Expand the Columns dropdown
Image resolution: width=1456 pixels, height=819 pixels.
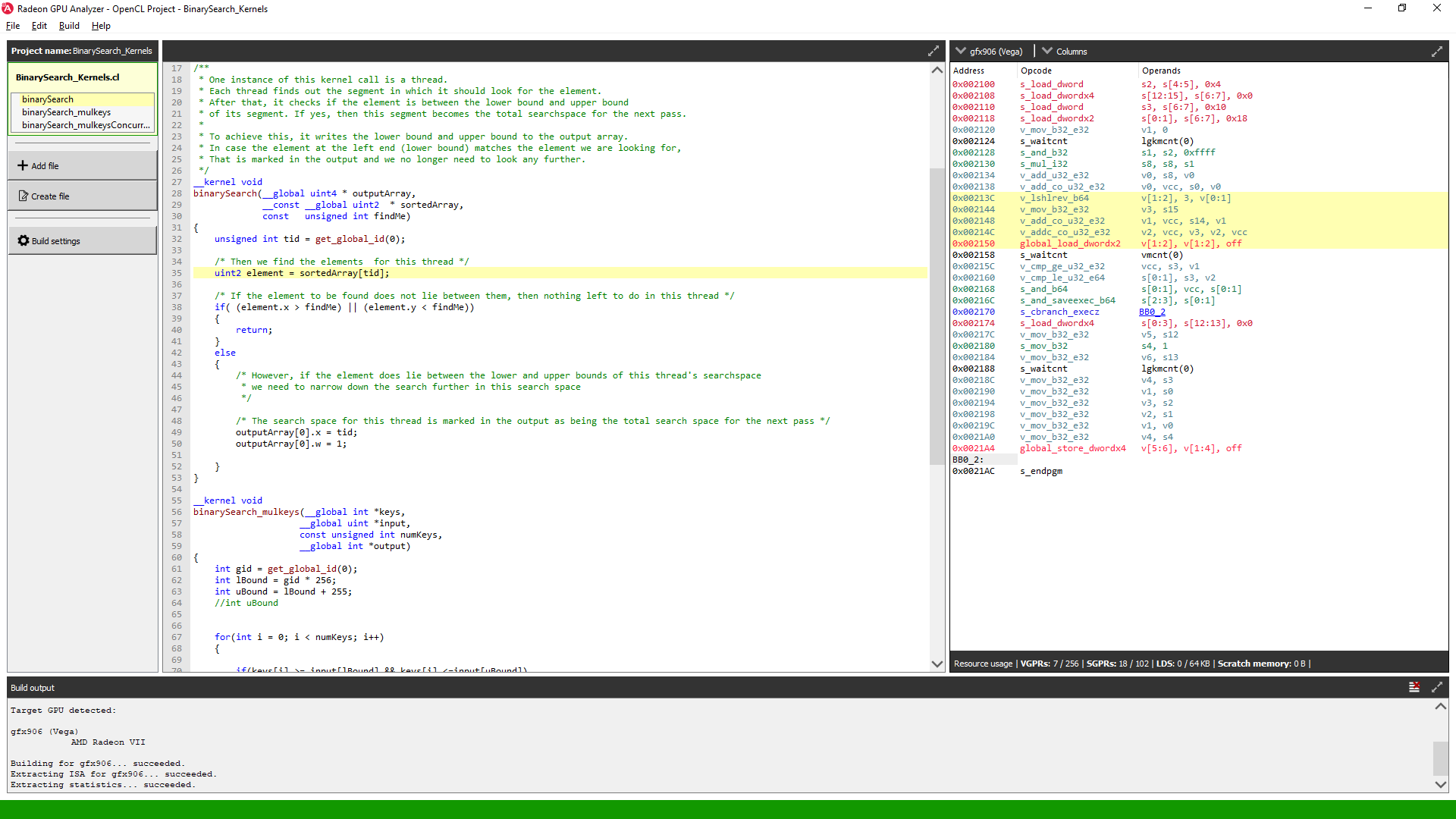click(1065, 52)
